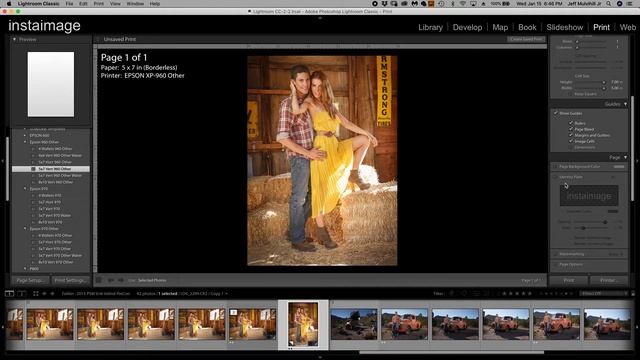Image resolution: width=640 pixels, height=360 pixels.
Task: Go to previous page with left arrow
Action: (x=111, y=280)
